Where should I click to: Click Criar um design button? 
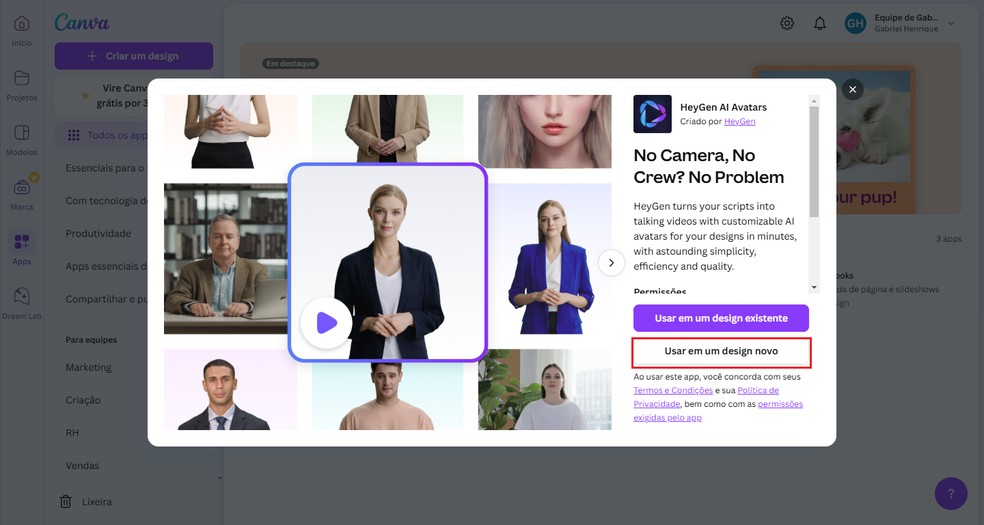click(x=134, y=56)
